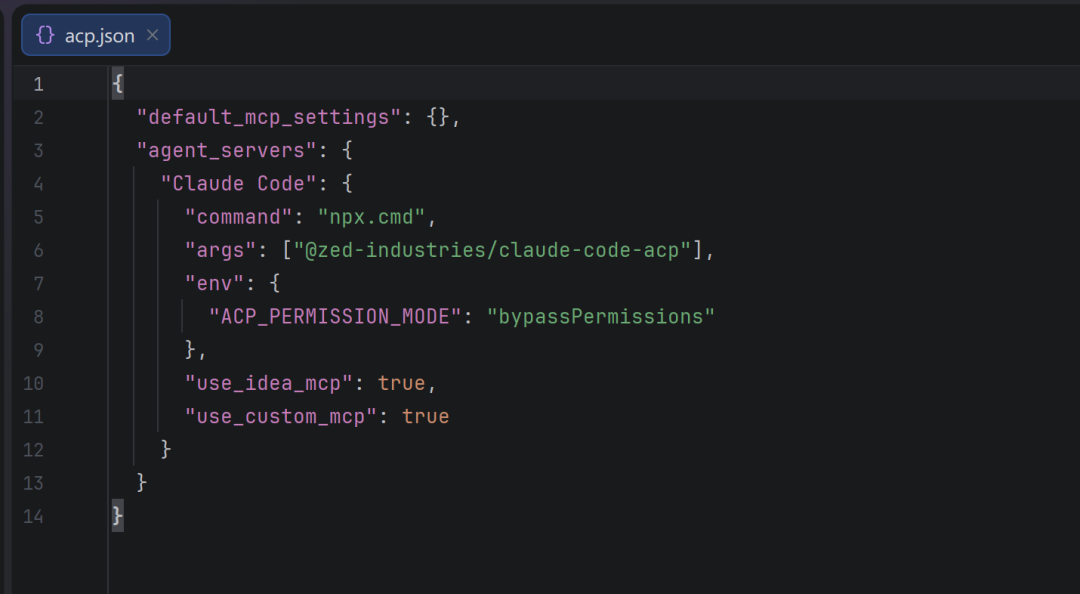The width and height of the screenshot is (1080, 594).
Task: Click line number 1 in the gutter
Action: (39, 84)
